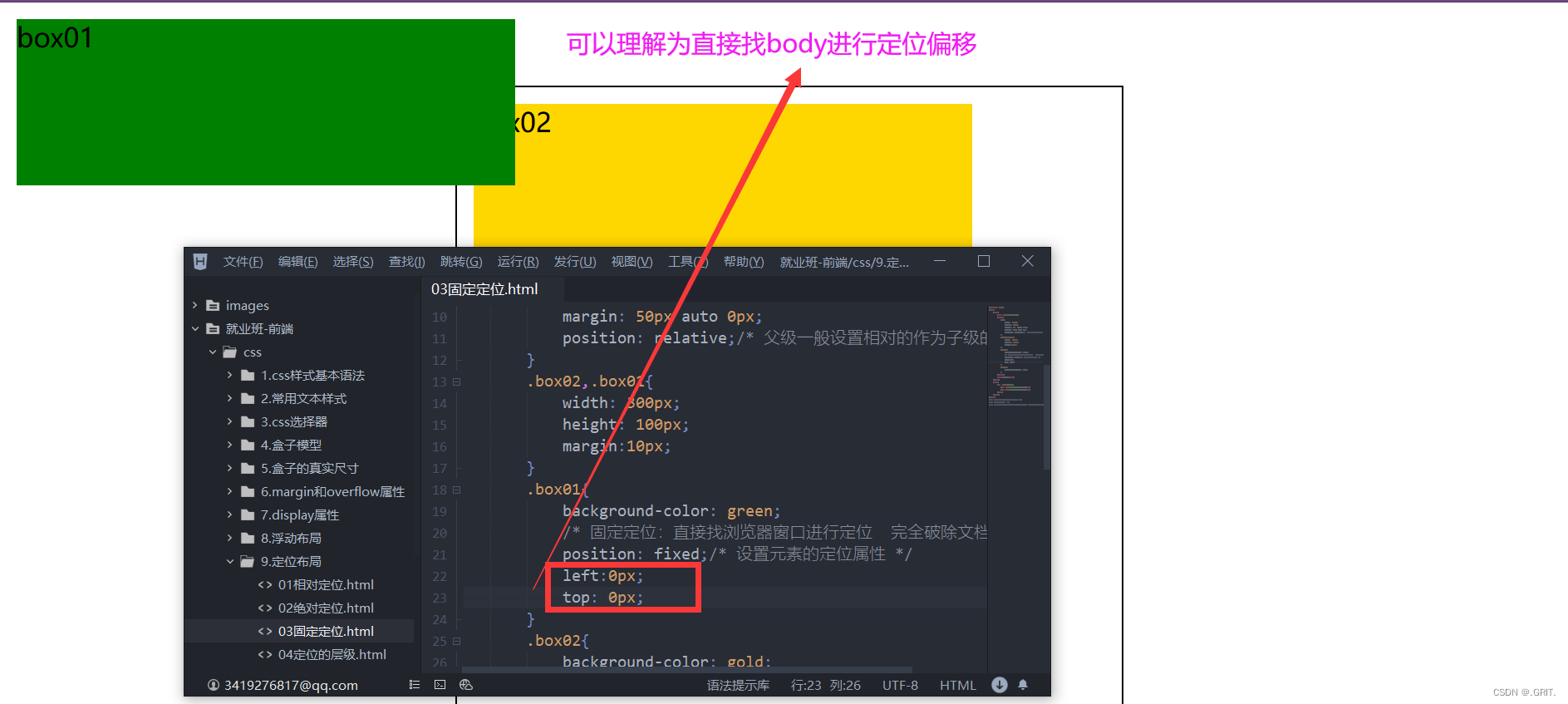Open the 编辑(E) menu
The width and height of the screenshot is (1568, 704).
[297, 262]
